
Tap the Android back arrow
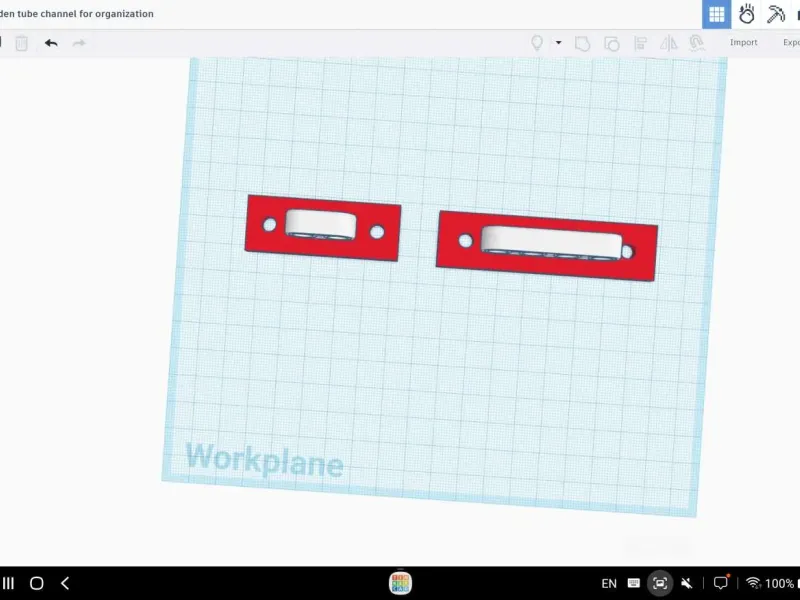(65, 583)
